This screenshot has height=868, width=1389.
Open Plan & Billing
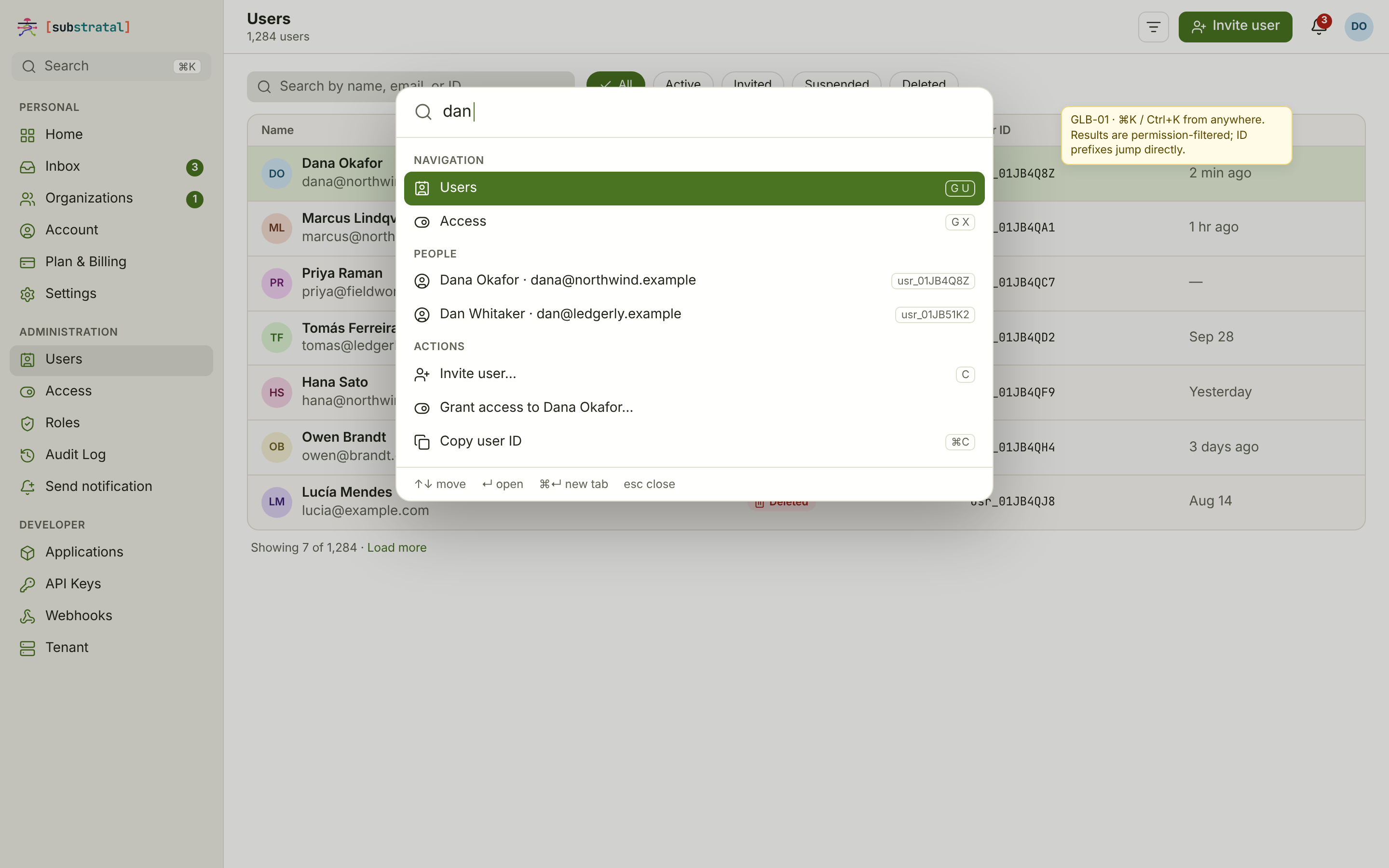(111, 262)
